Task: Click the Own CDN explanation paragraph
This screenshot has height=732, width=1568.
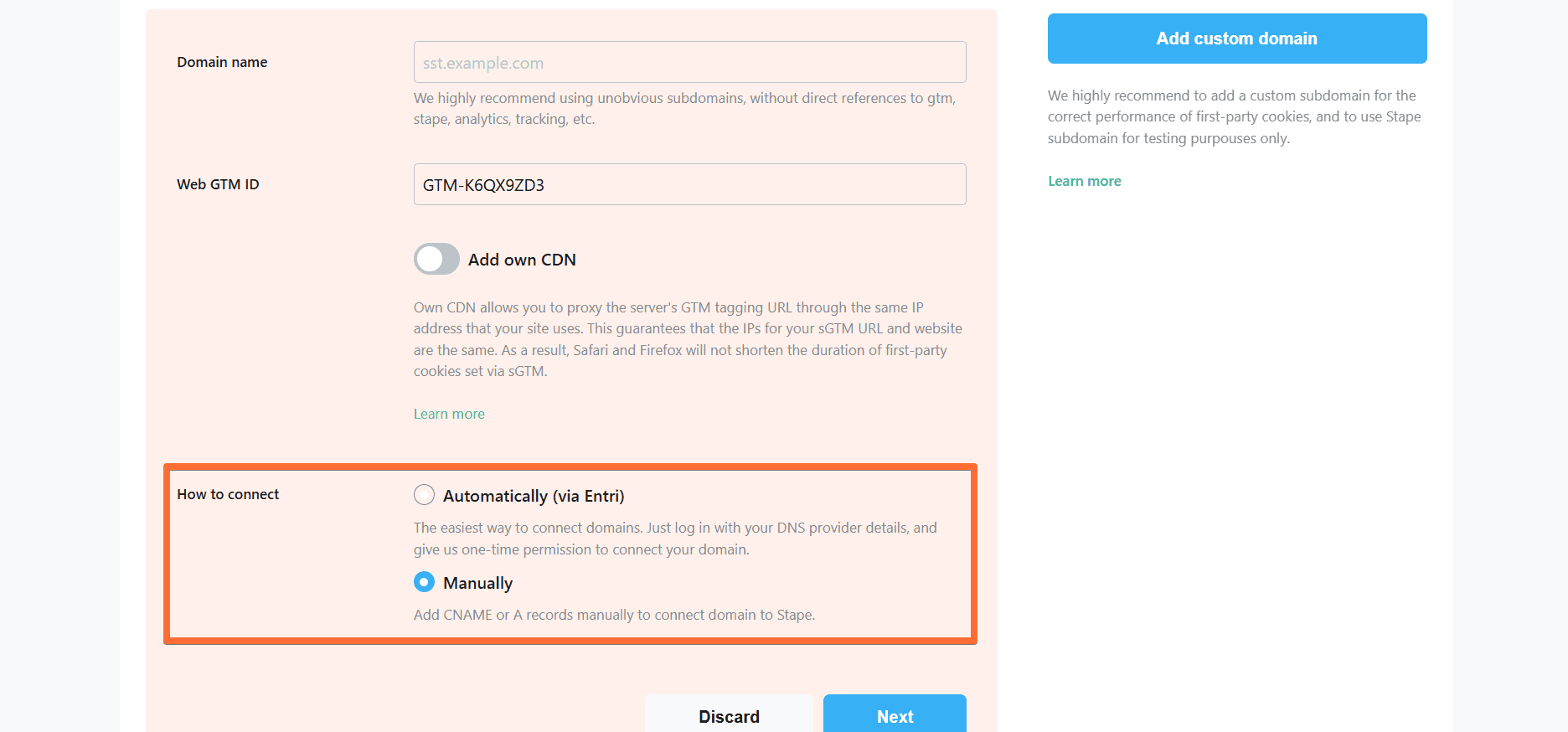Action: tap(688, 339)
